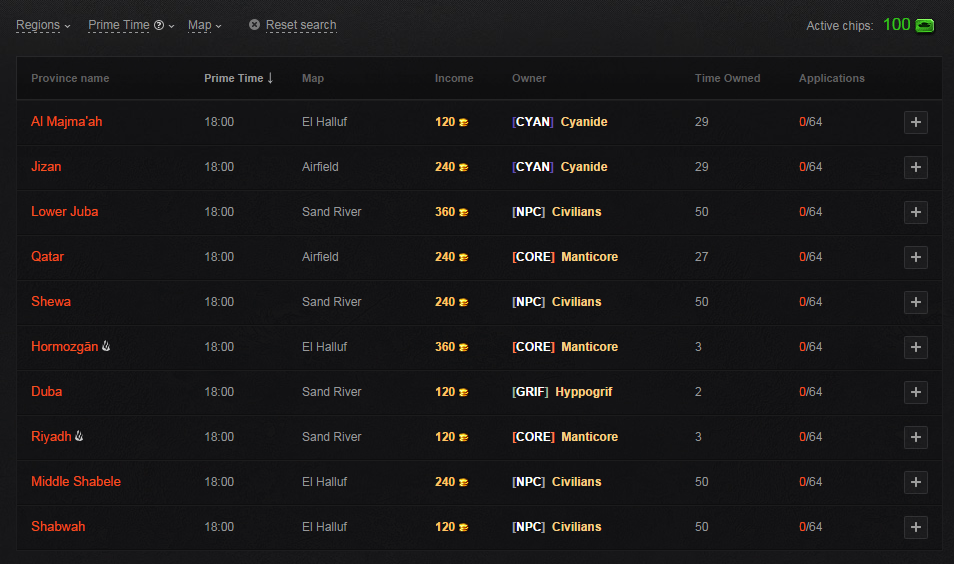The height and width of the screenshot is (564, 954).
Task: Click the Province name column header
Action: (x=70, y=78)
